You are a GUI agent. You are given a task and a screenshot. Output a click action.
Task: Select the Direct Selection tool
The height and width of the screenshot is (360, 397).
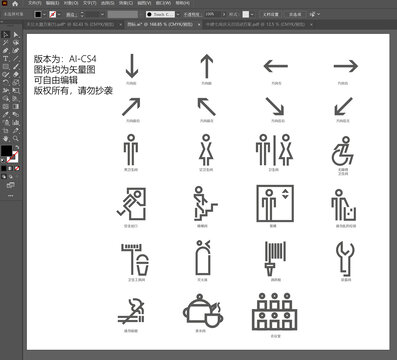coord(16,35)
